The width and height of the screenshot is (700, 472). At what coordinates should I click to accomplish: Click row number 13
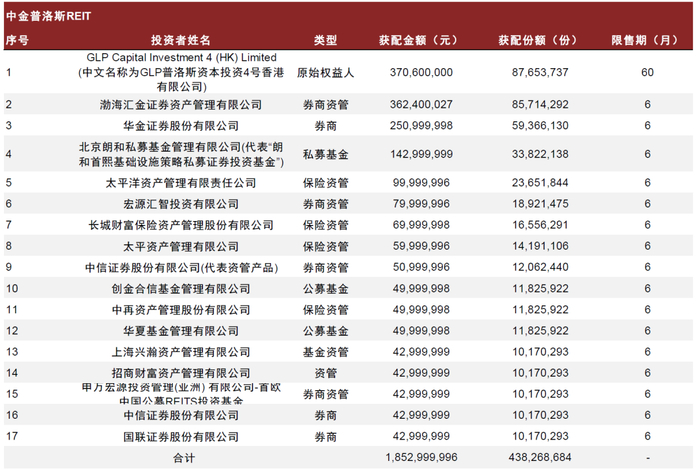point(12,352)
